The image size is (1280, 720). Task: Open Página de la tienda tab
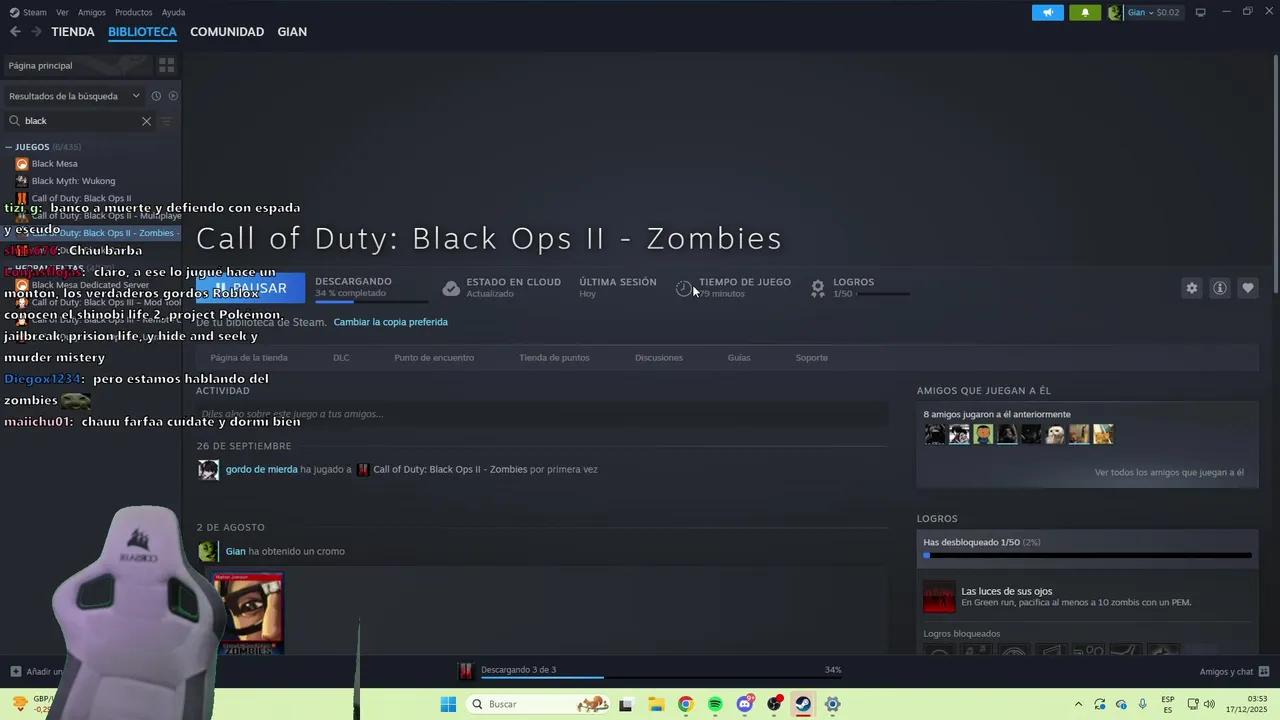[249, 358]
